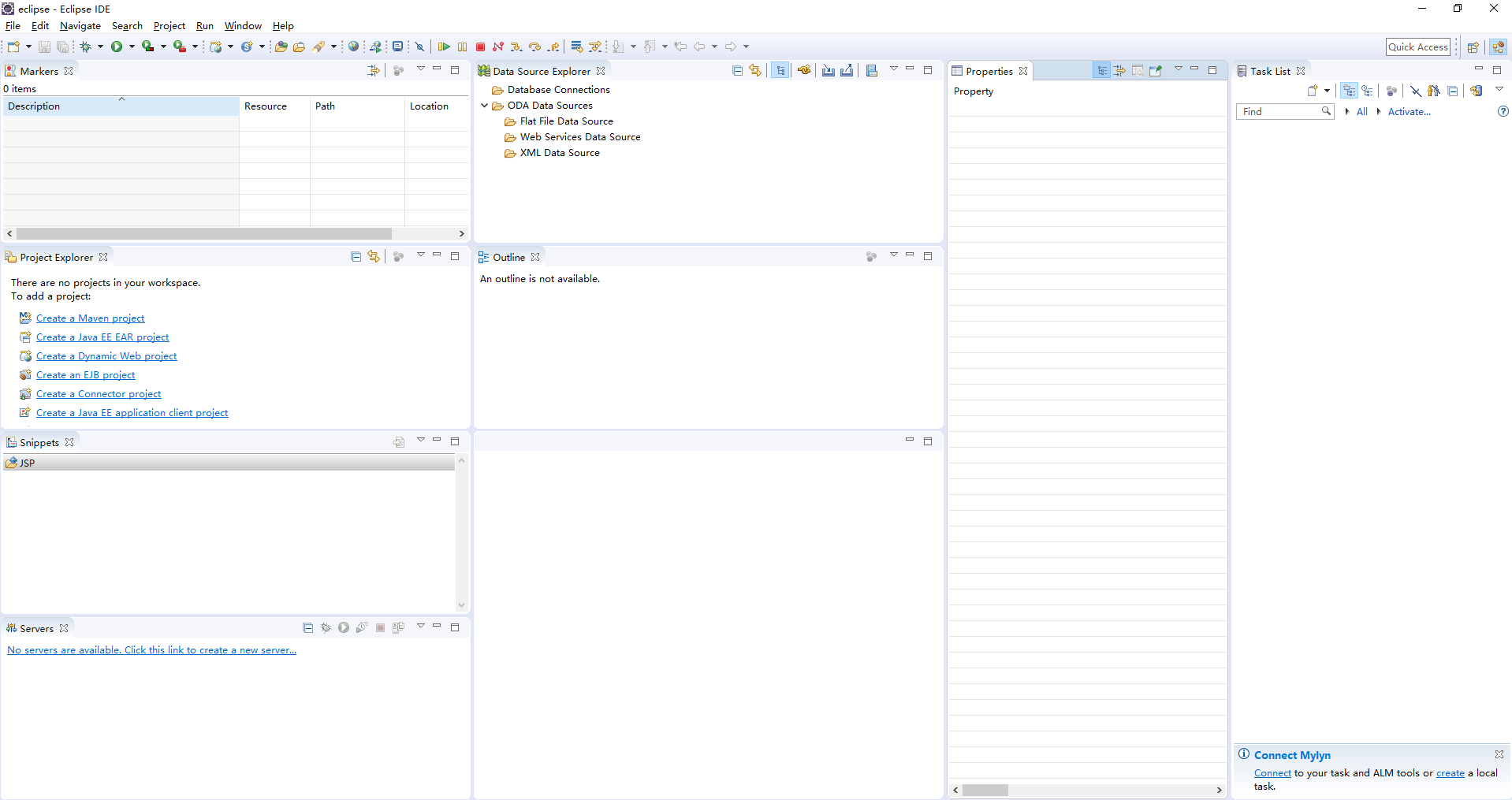Click the Pin to Selection icon in Properties
The width and height of the screenshot is (1512, 800).
coord(1156,71)
